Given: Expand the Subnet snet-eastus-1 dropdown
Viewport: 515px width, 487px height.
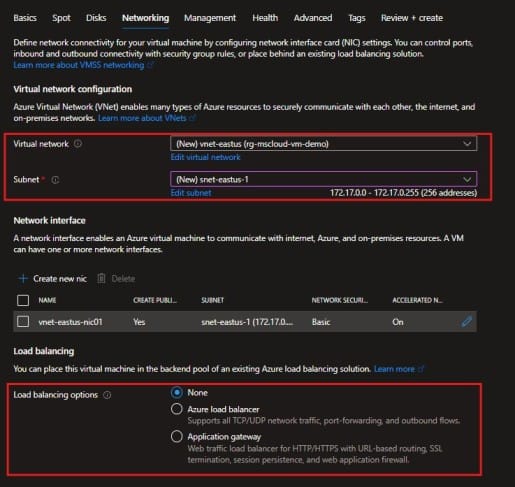Looking at the screenshot, I should coord(323,179).
